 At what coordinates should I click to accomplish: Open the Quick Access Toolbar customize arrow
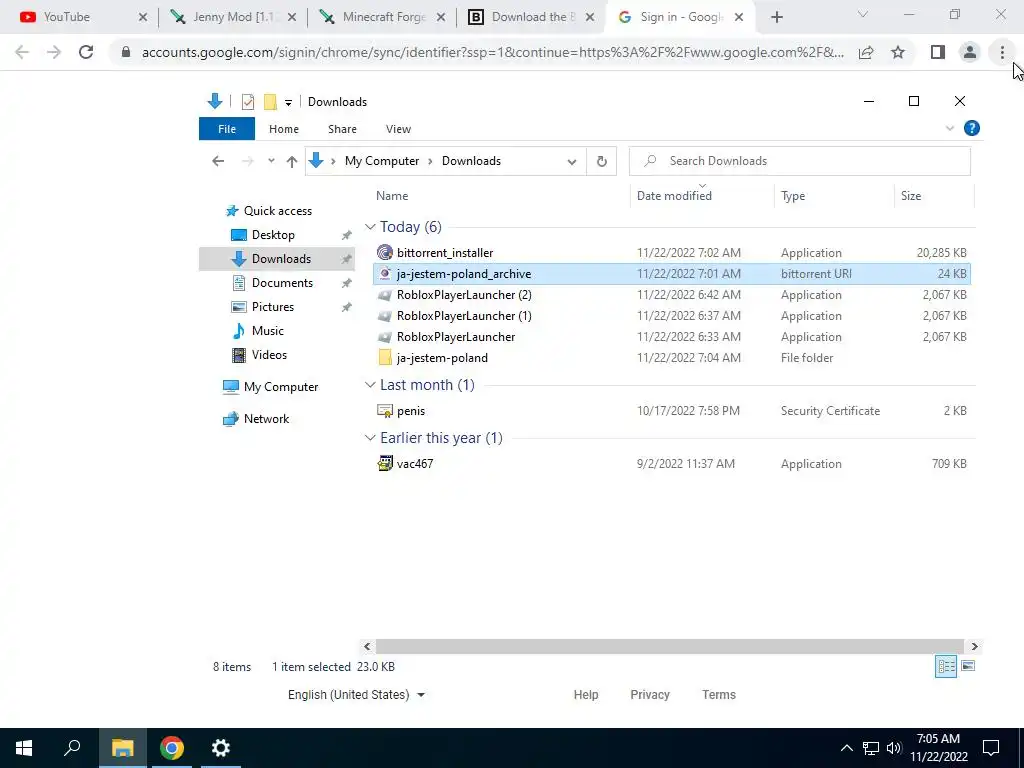(288, 103)
